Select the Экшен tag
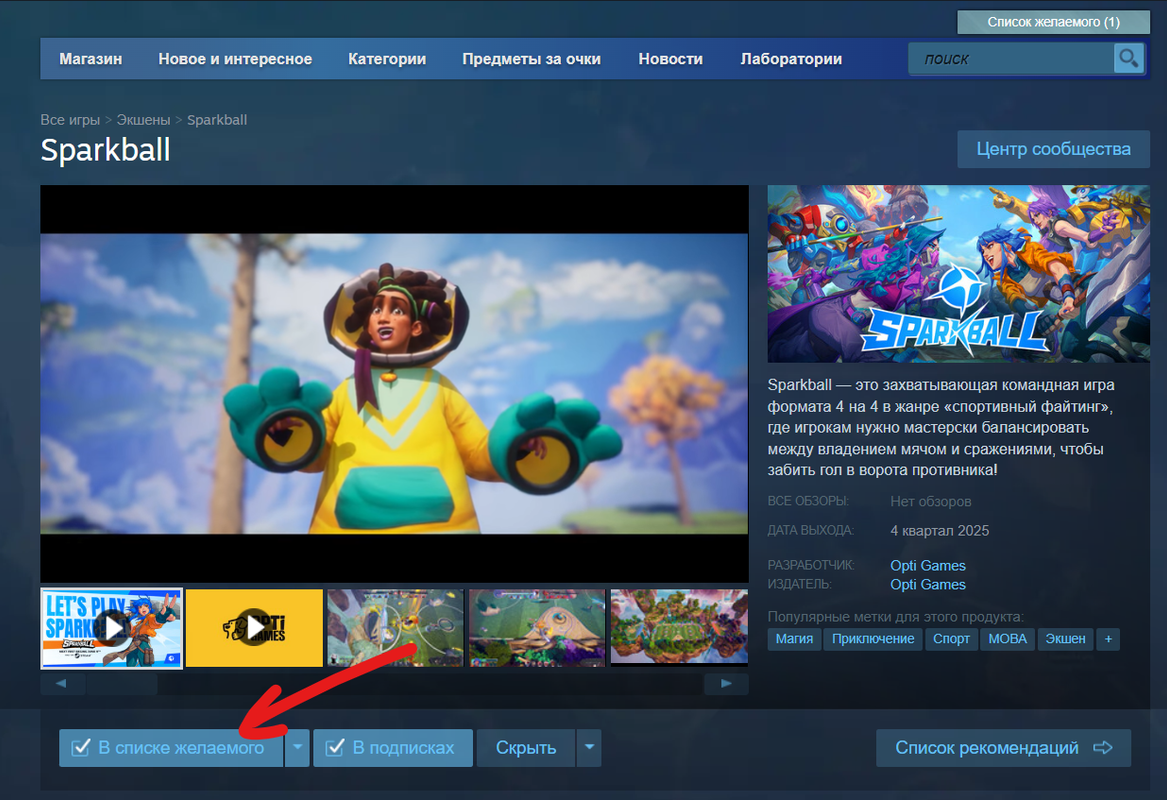1167x800 pixels. coord(1065,639)
